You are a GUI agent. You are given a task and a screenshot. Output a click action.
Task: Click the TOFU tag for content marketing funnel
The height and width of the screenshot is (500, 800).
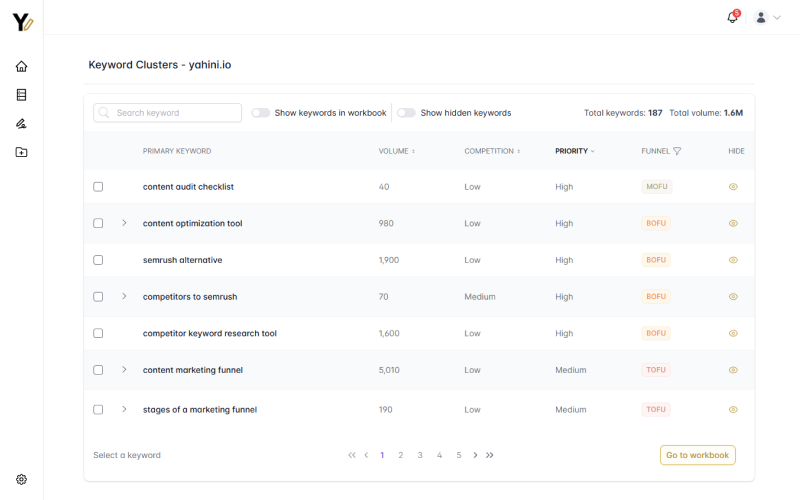tap(656, 370)
